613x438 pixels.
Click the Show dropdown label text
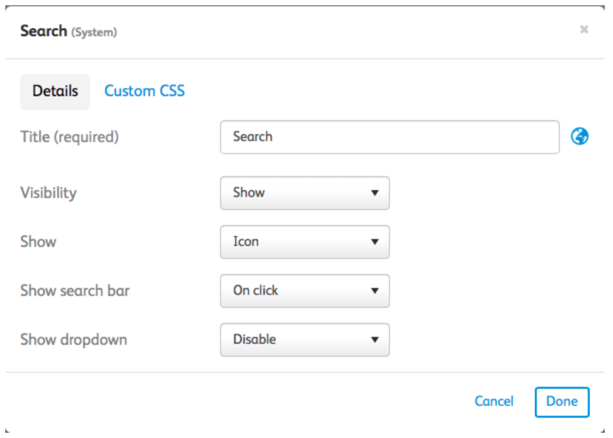(73, 340)
